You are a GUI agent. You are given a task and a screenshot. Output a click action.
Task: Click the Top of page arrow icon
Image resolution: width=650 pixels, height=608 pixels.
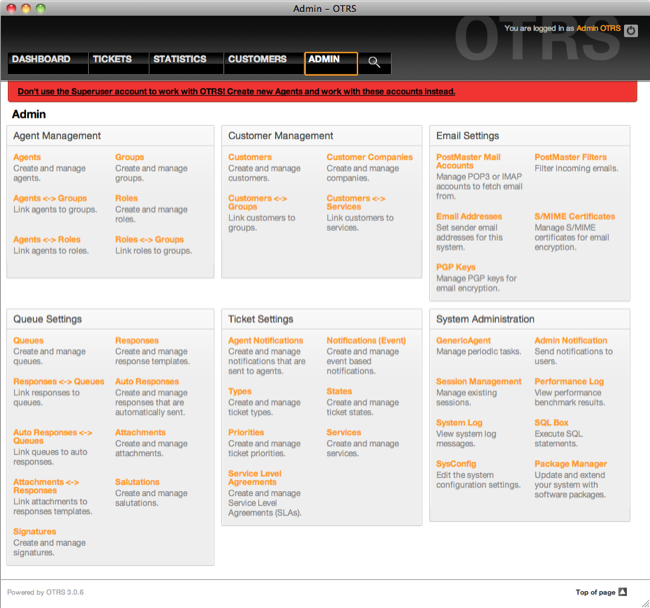623,592
